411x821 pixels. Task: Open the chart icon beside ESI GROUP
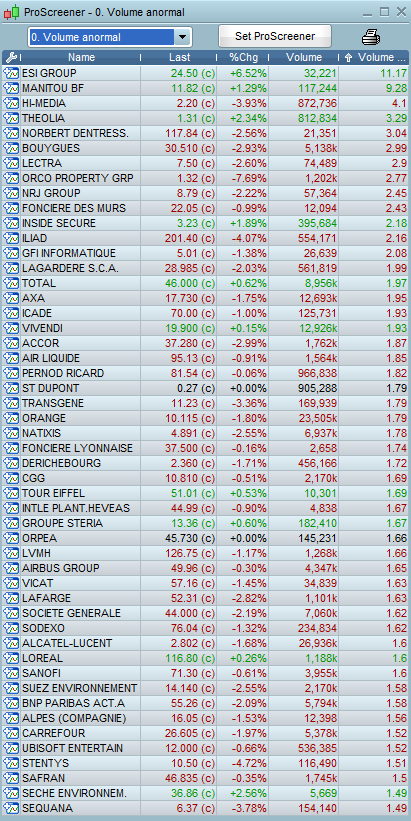[x=11, y=73]
